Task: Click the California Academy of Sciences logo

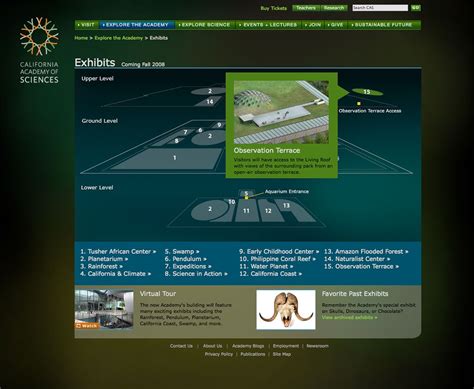Action: point(39,50)
